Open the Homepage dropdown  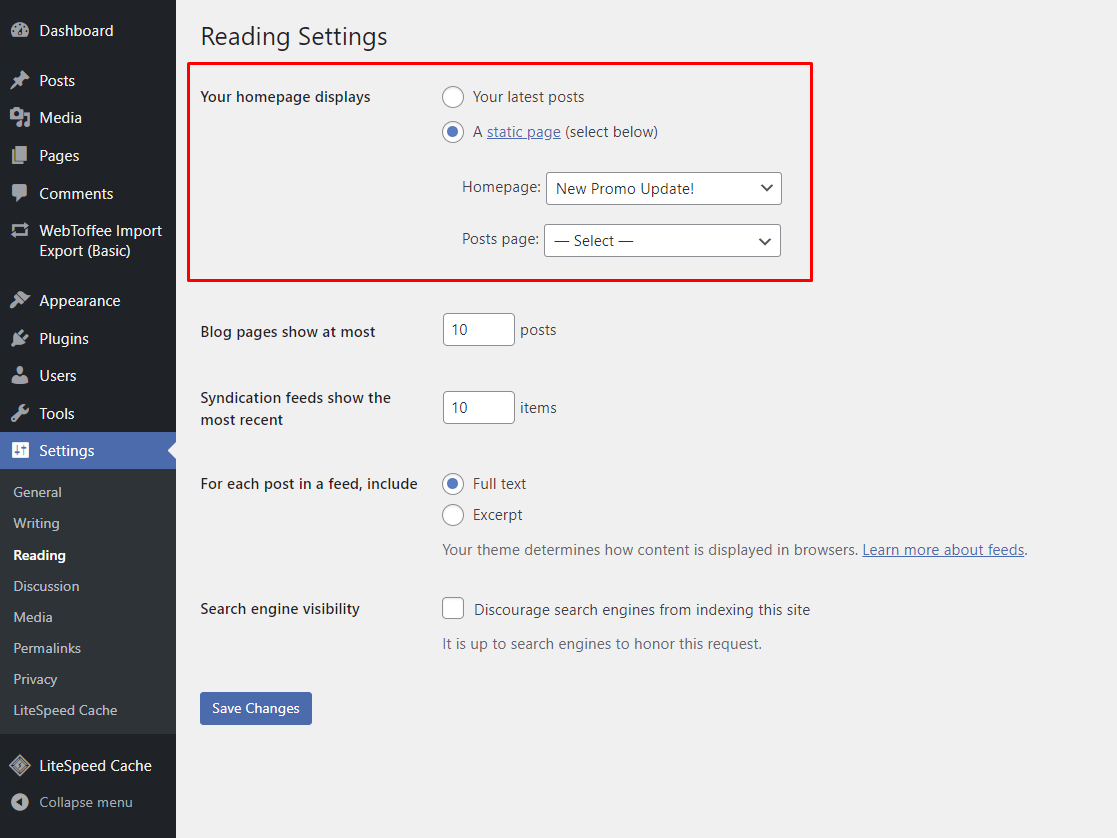[663, 188]
